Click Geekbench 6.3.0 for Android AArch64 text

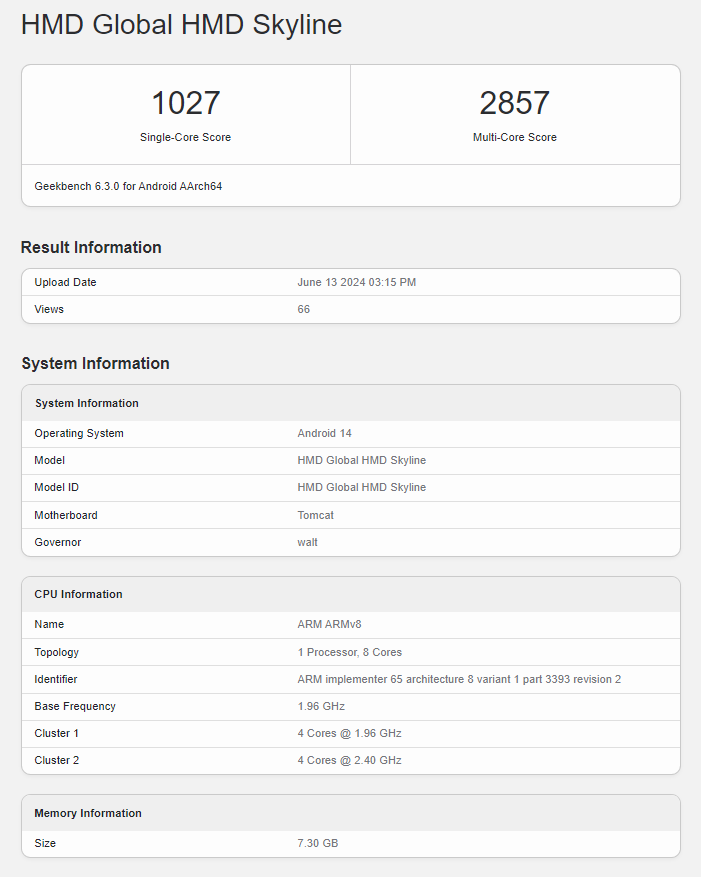pyautogui.click(x=128, y=186)
